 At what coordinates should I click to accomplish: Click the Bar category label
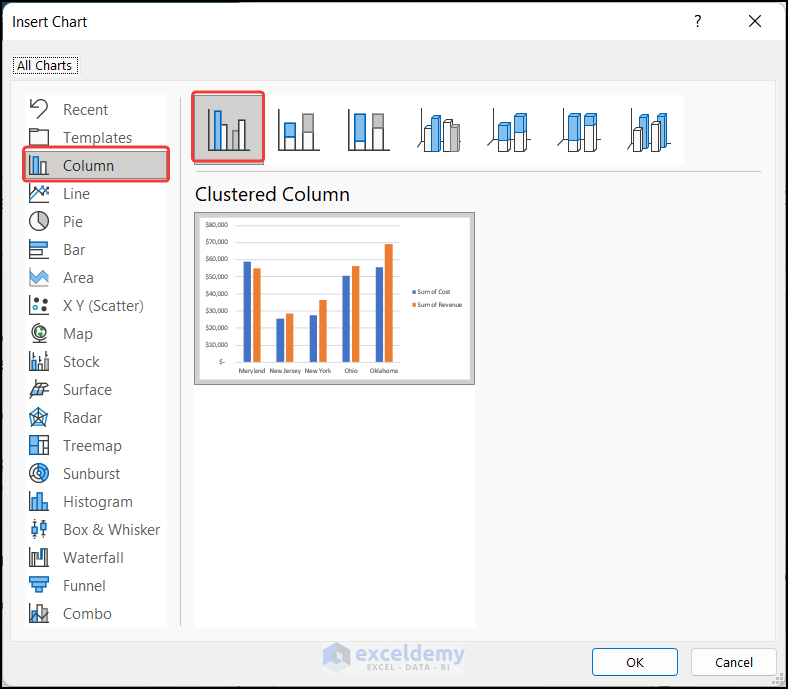(74, 250)
